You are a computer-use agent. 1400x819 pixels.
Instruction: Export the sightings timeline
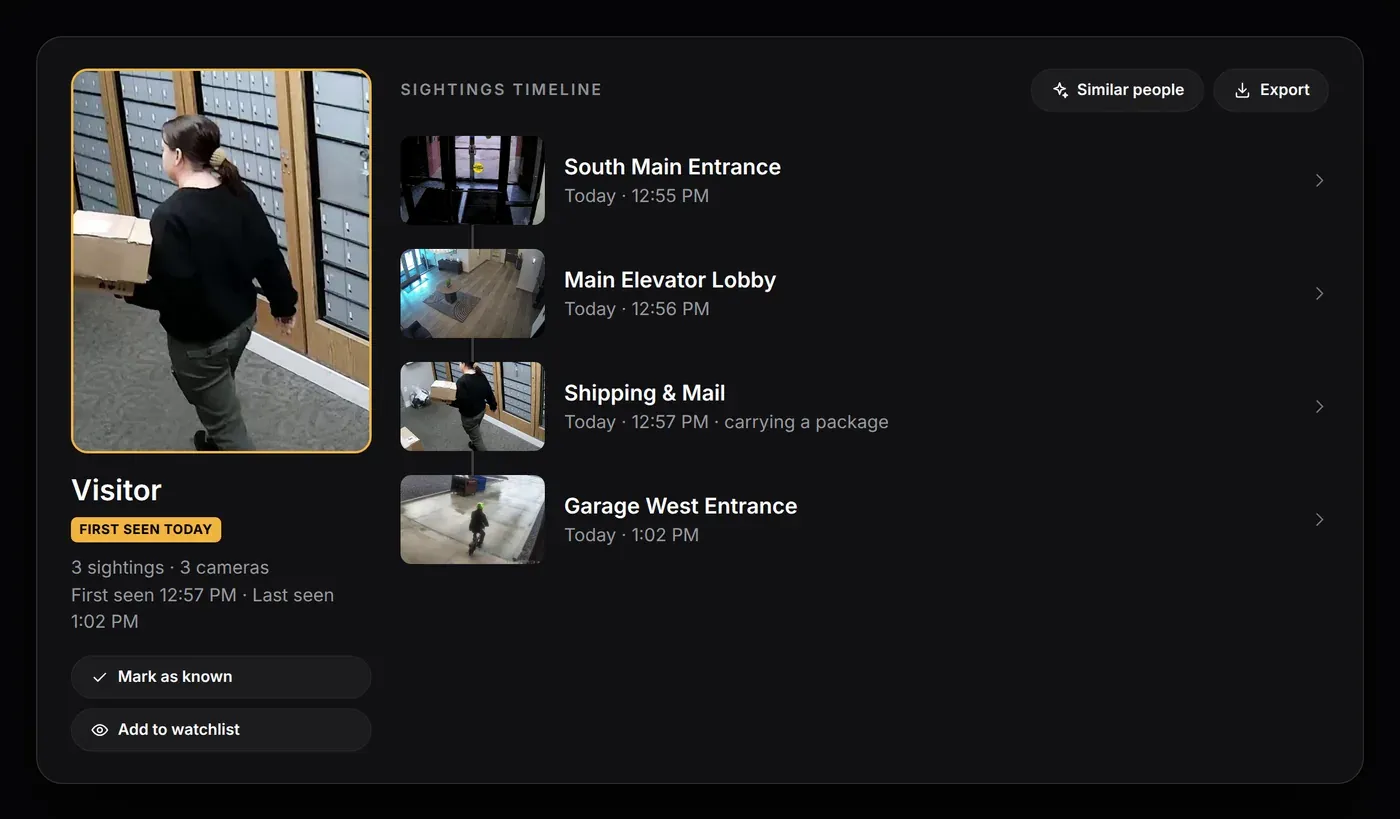pyautogui.click(x=1271, y=90)
